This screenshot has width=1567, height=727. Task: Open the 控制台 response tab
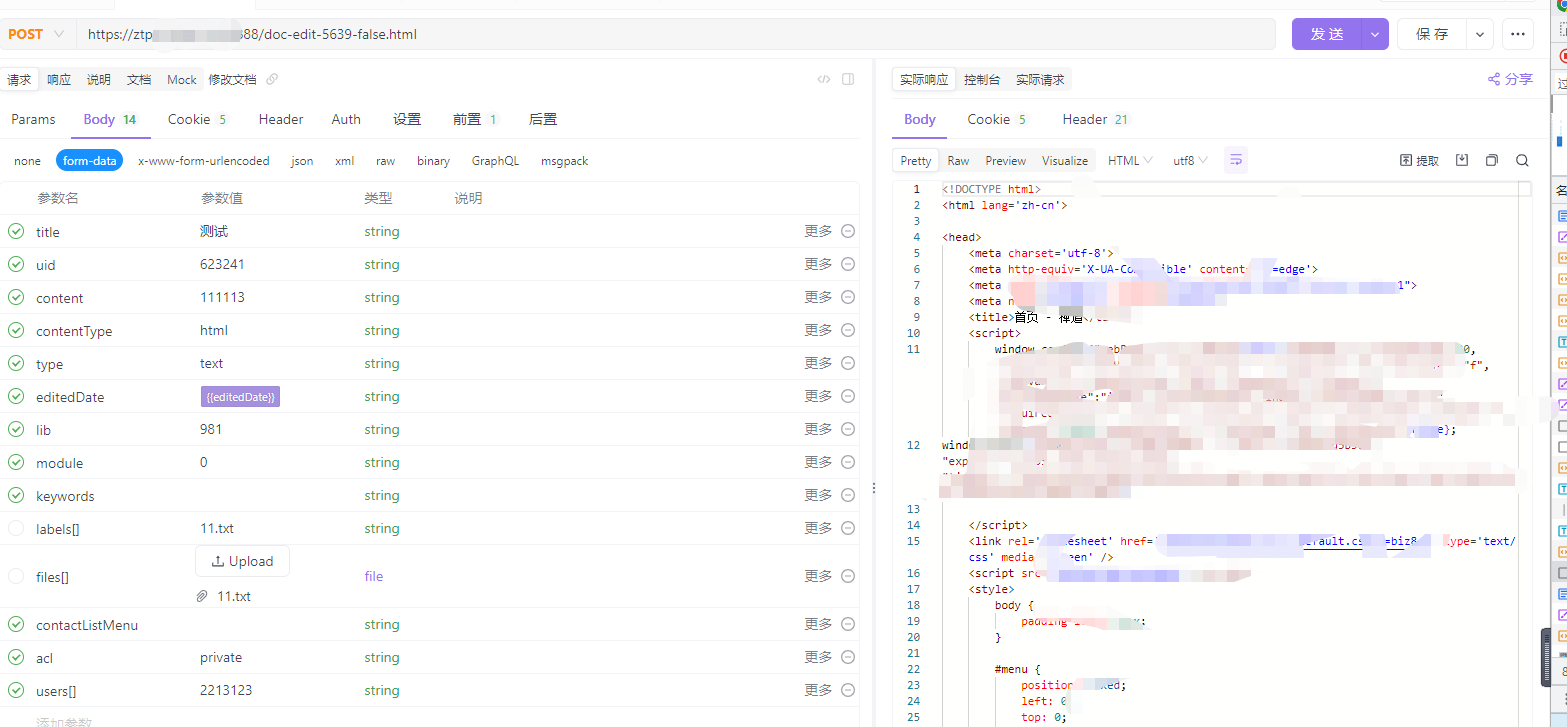981,80
